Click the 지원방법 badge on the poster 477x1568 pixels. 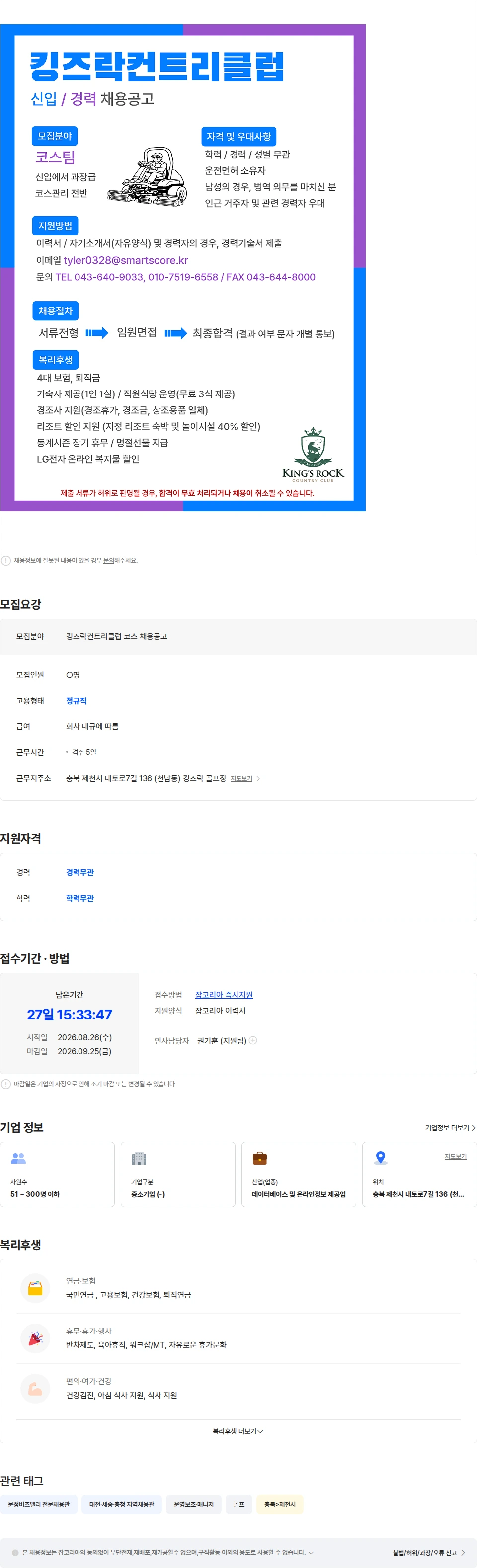pyautogui.click(x=55, y=225)
